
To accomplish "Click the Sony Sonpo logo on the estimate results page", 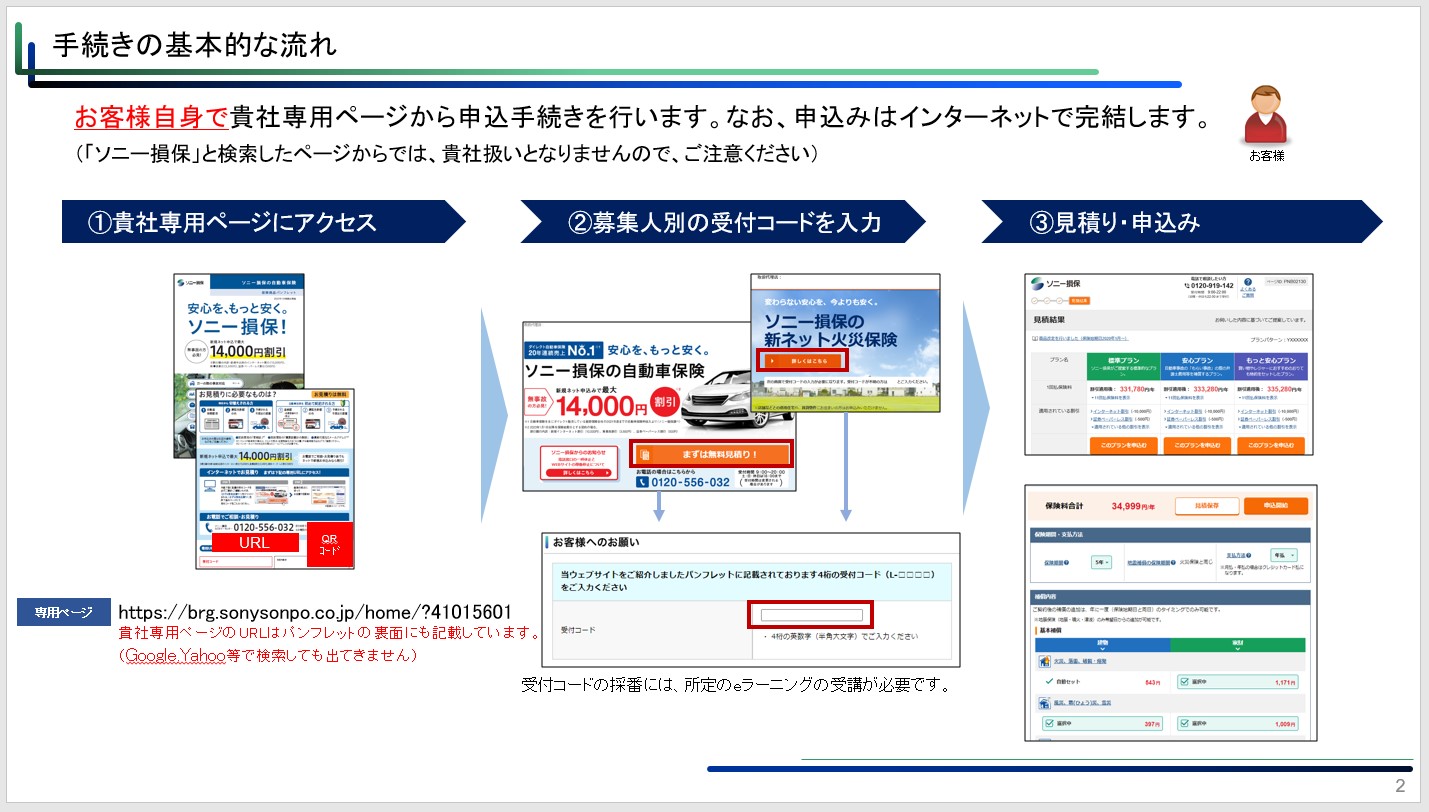I will point(1055,284).
